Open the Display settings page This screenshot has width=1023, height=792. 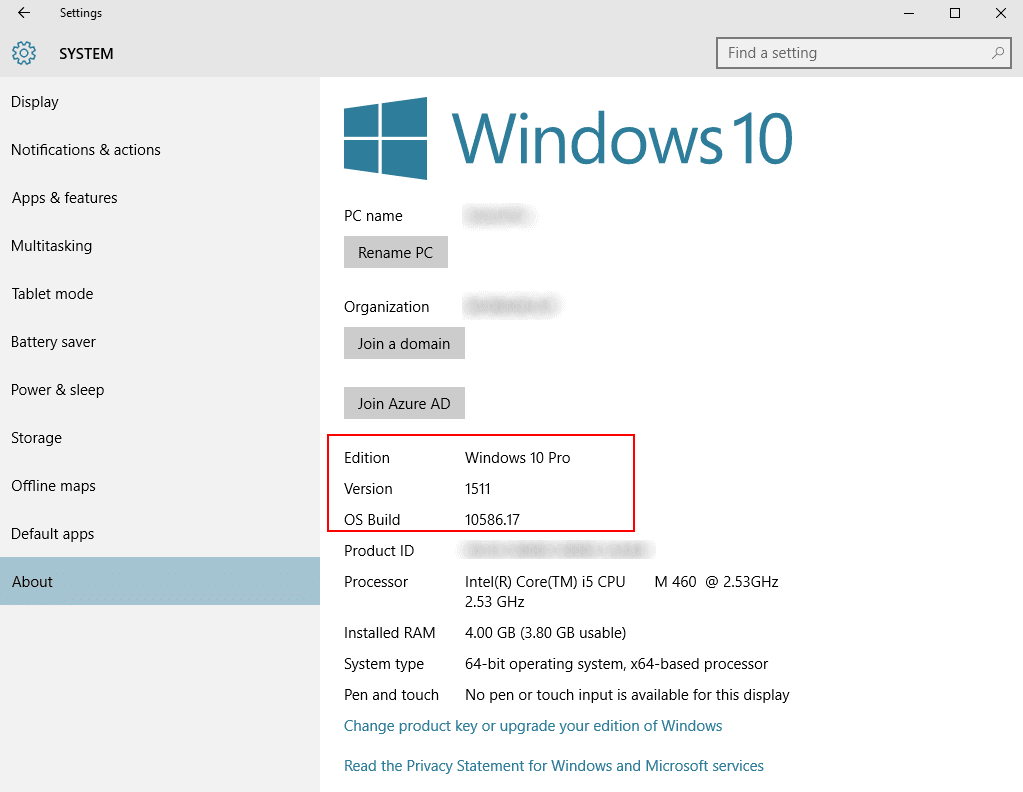[x=160, y=102]
